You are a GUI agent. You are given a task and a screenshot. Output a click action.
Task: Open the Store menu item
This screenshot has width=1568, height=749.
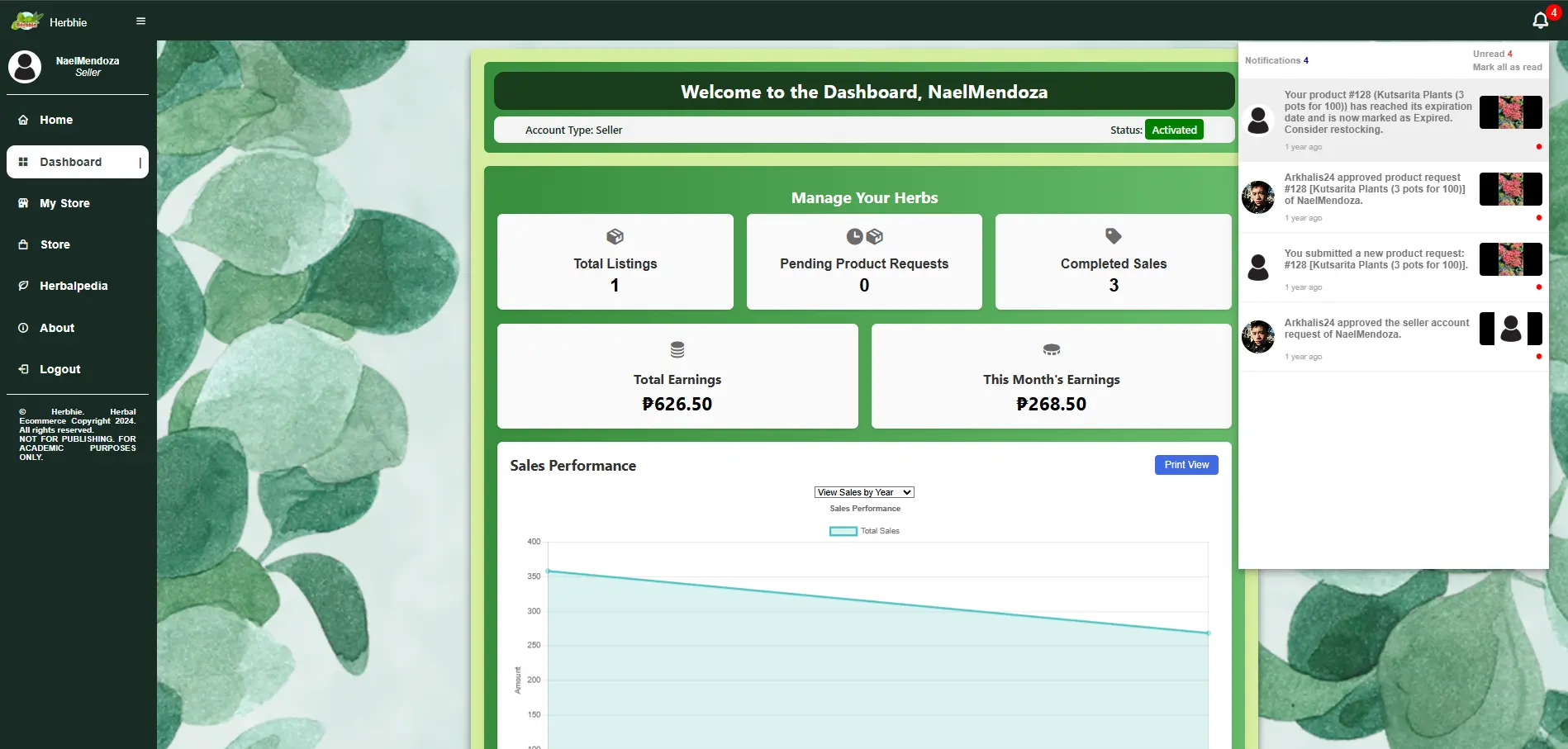(78, 244)
